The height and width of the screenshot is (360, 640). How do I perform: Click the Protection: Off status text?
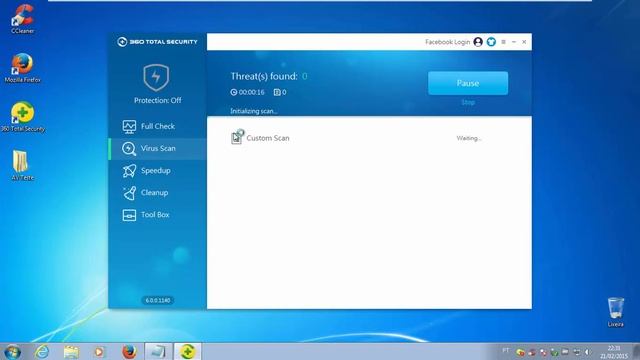click(158, 100)
